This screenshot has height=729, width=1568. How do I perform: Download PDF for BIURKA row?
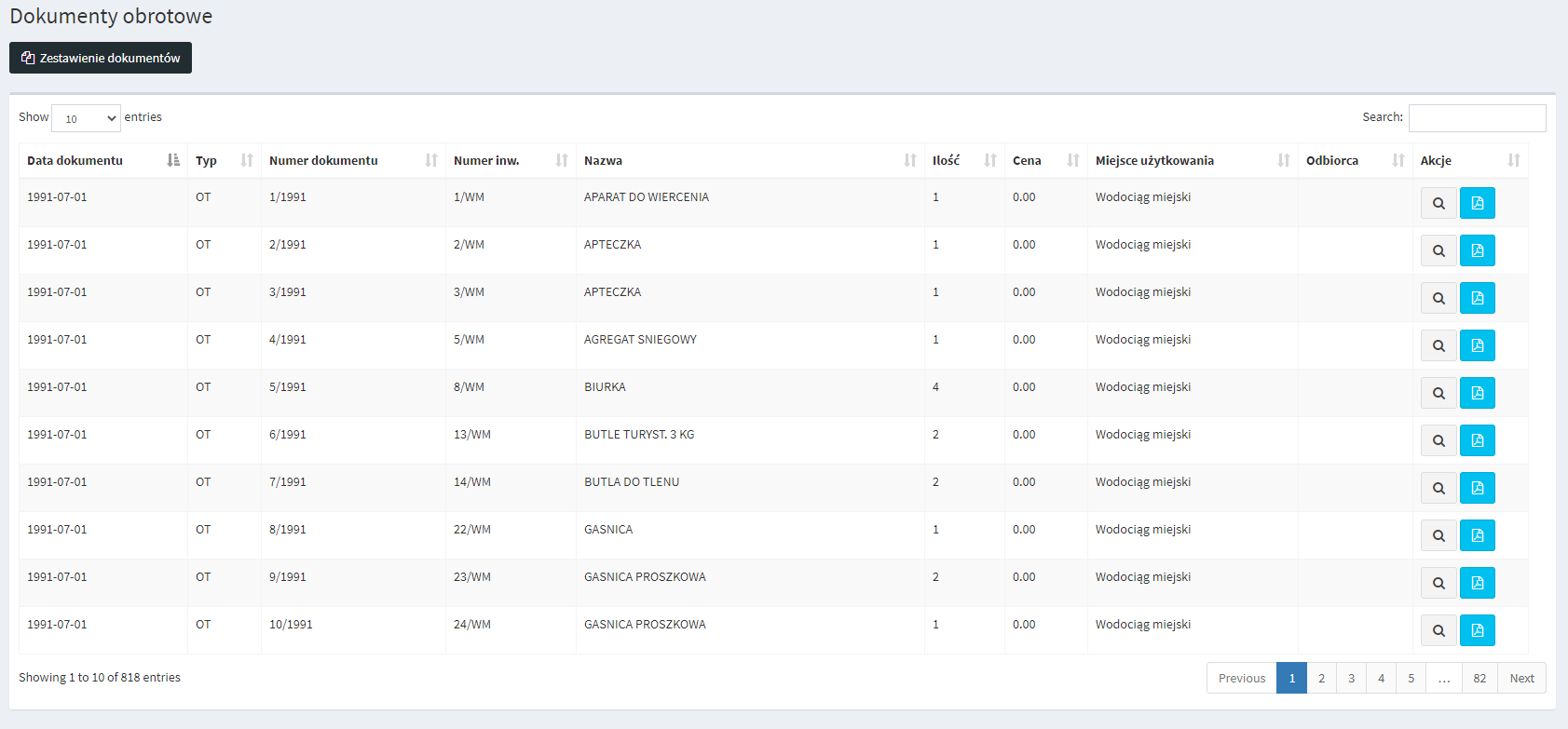coord(1477,393)
